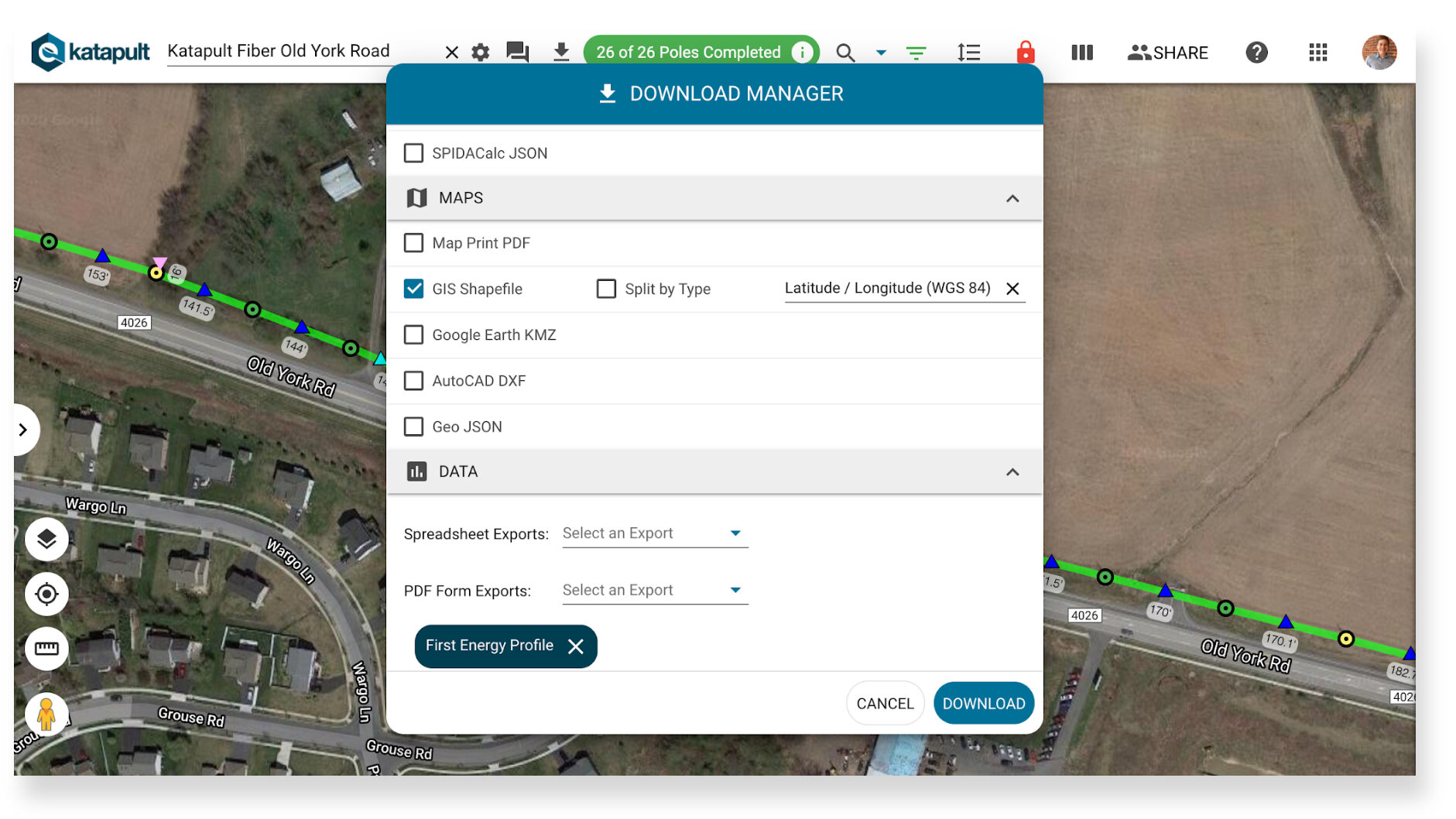
Task: Open the job chat comments icon
Action: 518,53
